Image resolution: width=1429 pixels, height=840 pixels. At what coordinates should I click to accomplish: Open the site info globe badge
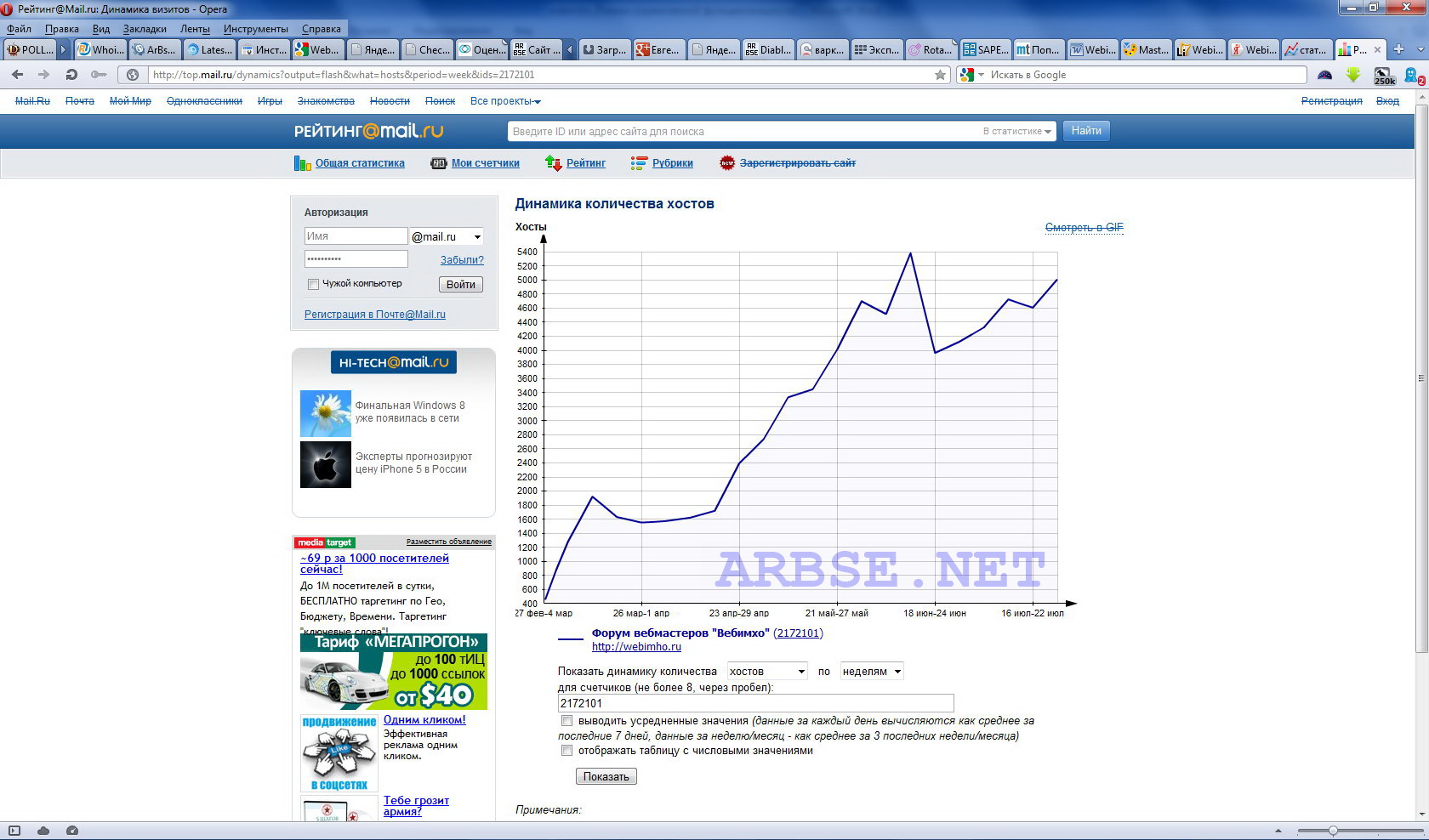[x=133, y=75]
